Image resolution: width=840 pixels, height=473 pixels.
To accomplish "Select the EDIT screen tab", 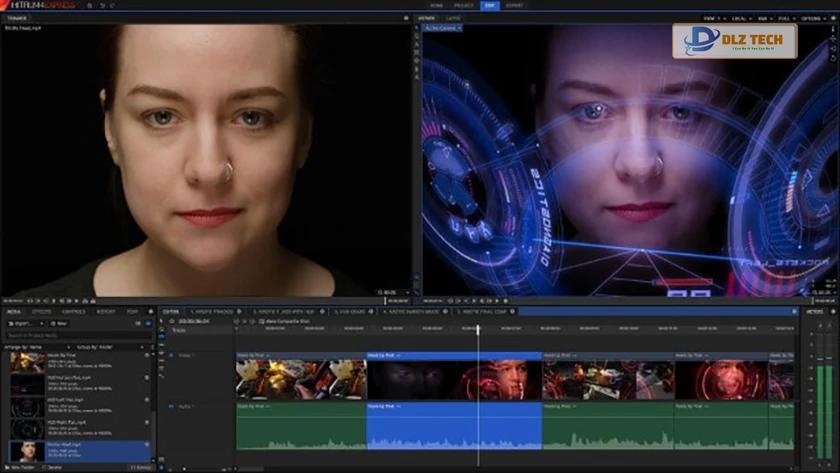I will pyautogui.click(x=490, y=5).
